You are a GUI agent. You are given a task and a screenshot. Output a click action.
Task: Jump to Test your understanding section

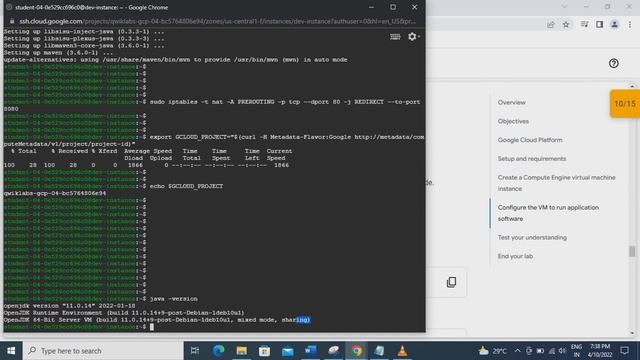(532, 238)
